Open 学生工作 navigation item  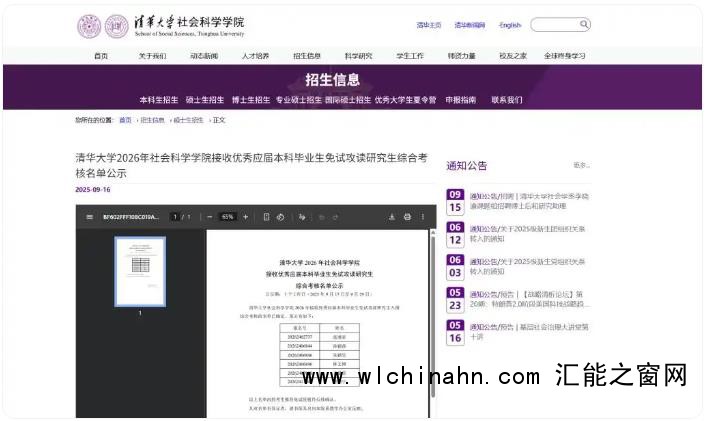coord(410,56)
